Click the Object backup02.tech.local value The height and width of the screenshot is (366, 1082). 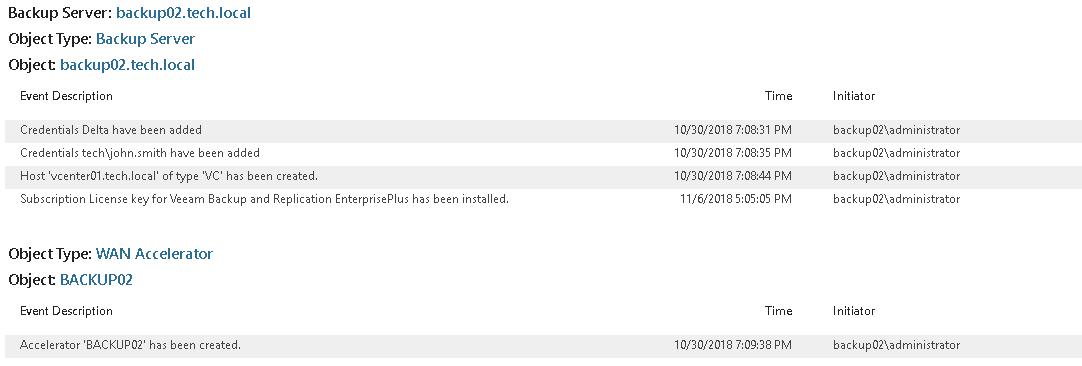(128, 65)
